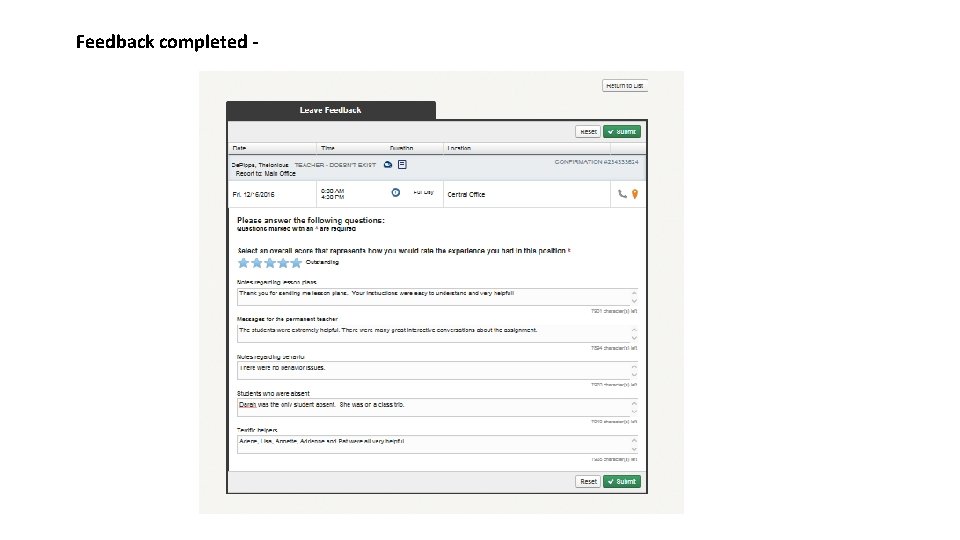Click the orange map pin location icon
Screen dimensions: 960x540
point(635,194)
